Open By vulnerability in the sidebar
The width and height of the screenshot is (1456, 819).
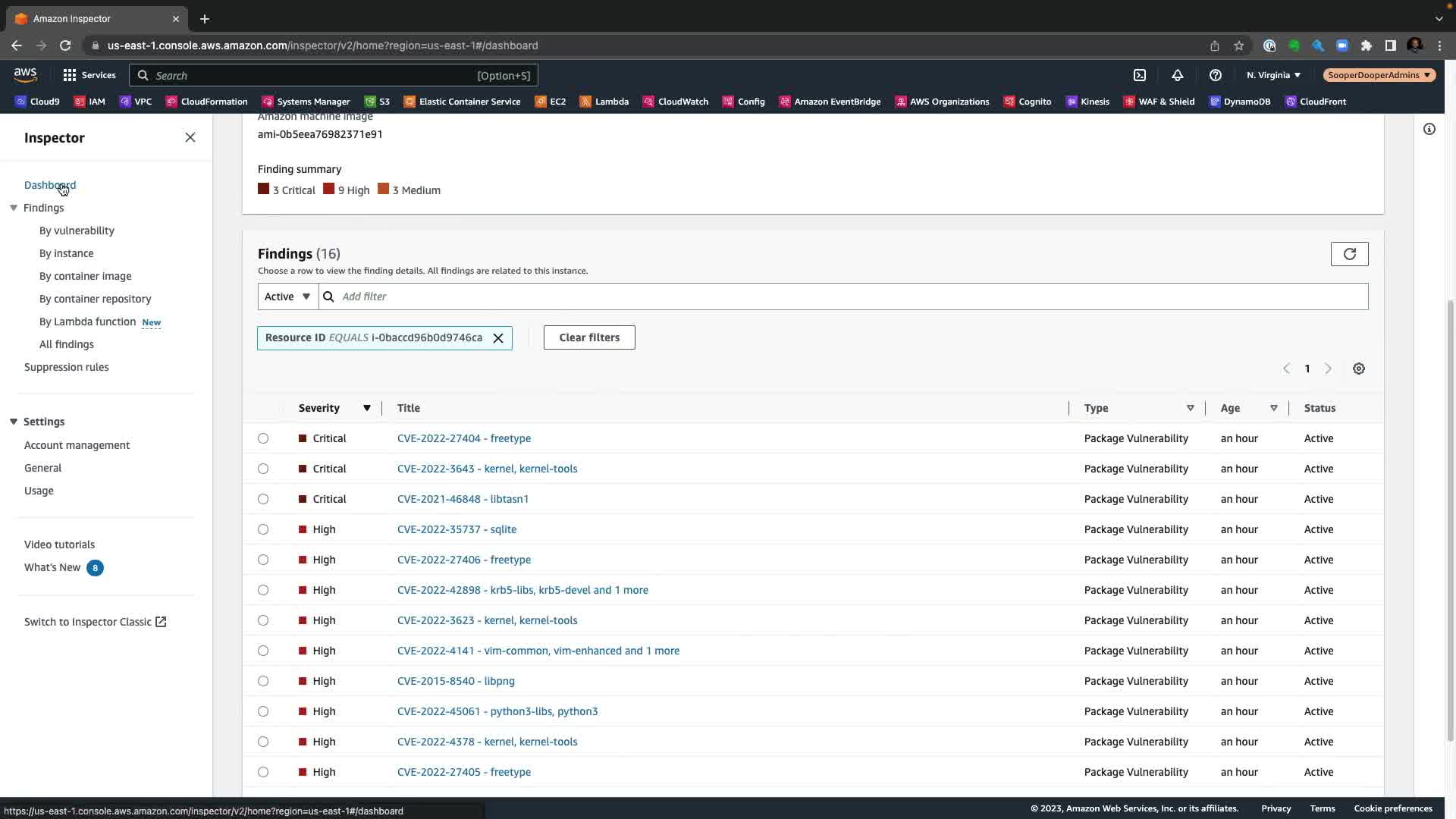coord(77,231)
